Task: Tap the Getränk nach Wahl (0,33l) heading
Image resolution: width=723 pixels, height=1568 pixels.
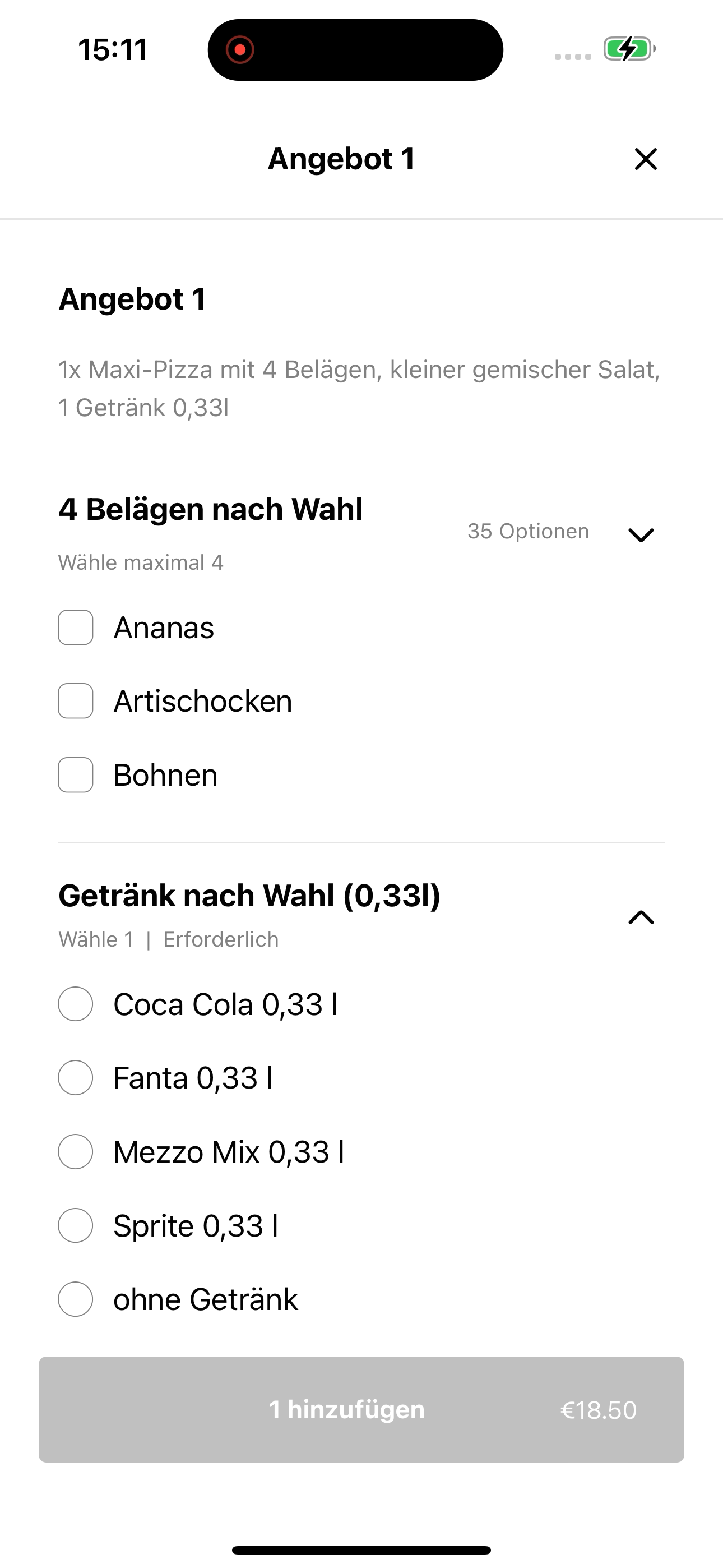Action: 249,896
